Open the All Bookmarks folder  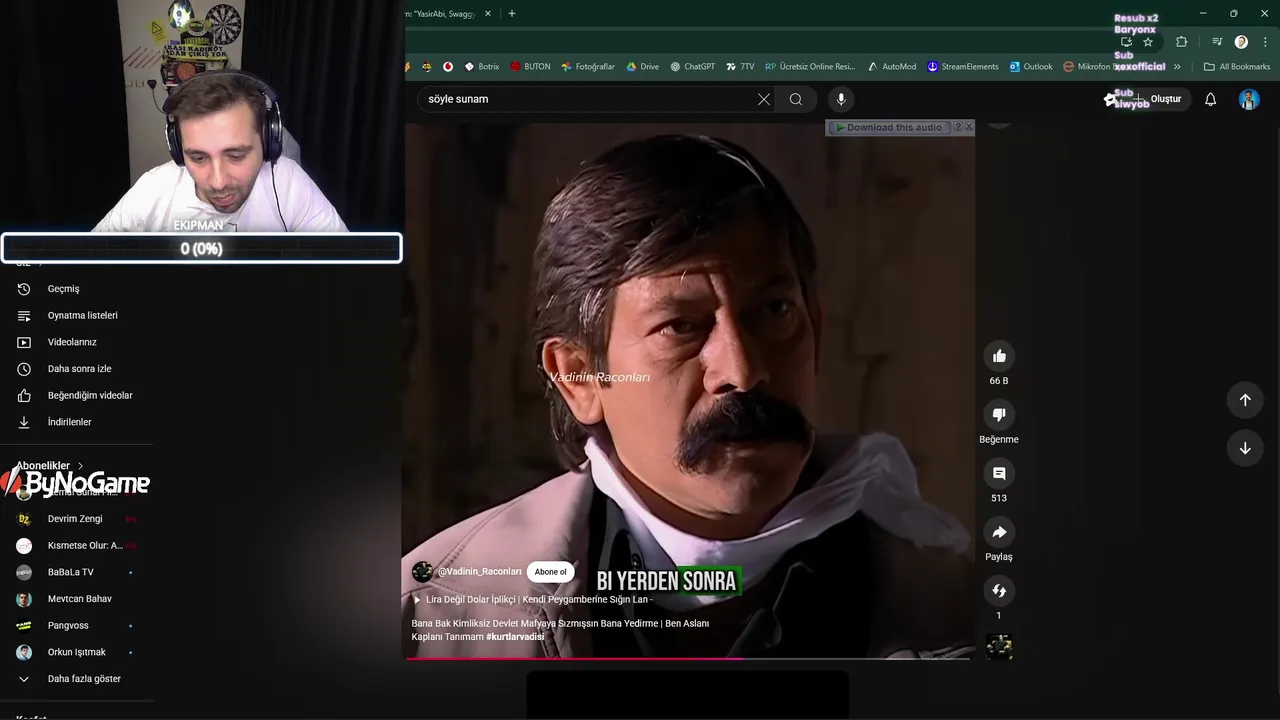(x=1236, y=67)
